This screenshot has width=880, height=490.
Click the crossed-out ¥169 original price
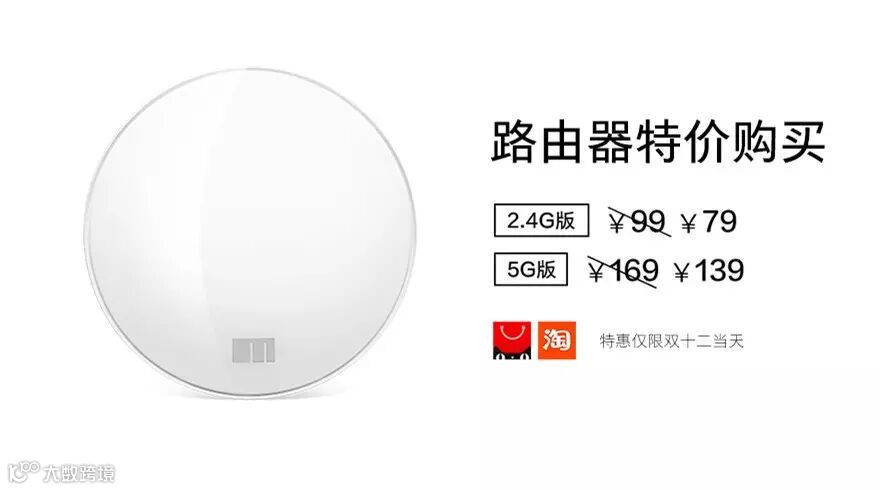click(x=623, y=271)
